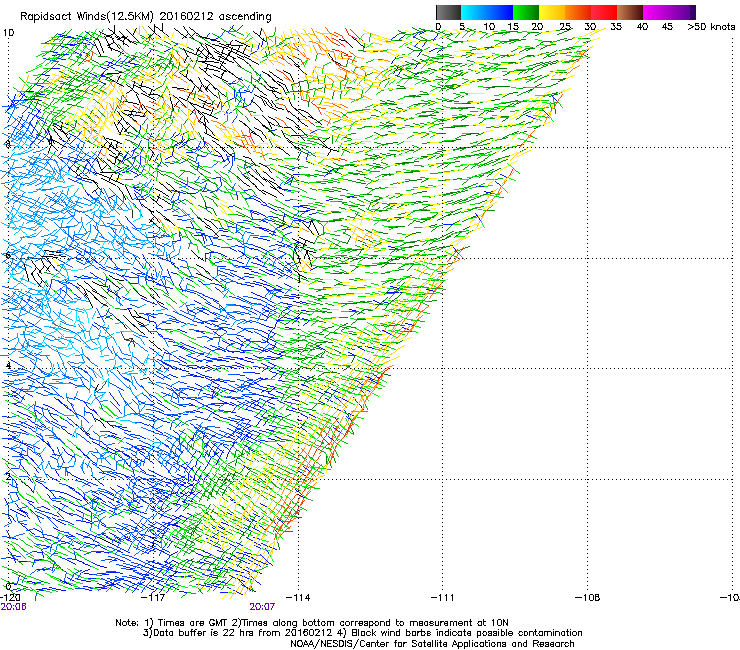Image resolution: width=740 pixels, height=650 pixels.
Task: Click the 'Rapidscat Winds(12.5KM) 20160212 ascending' title
Action: point(146,17)
